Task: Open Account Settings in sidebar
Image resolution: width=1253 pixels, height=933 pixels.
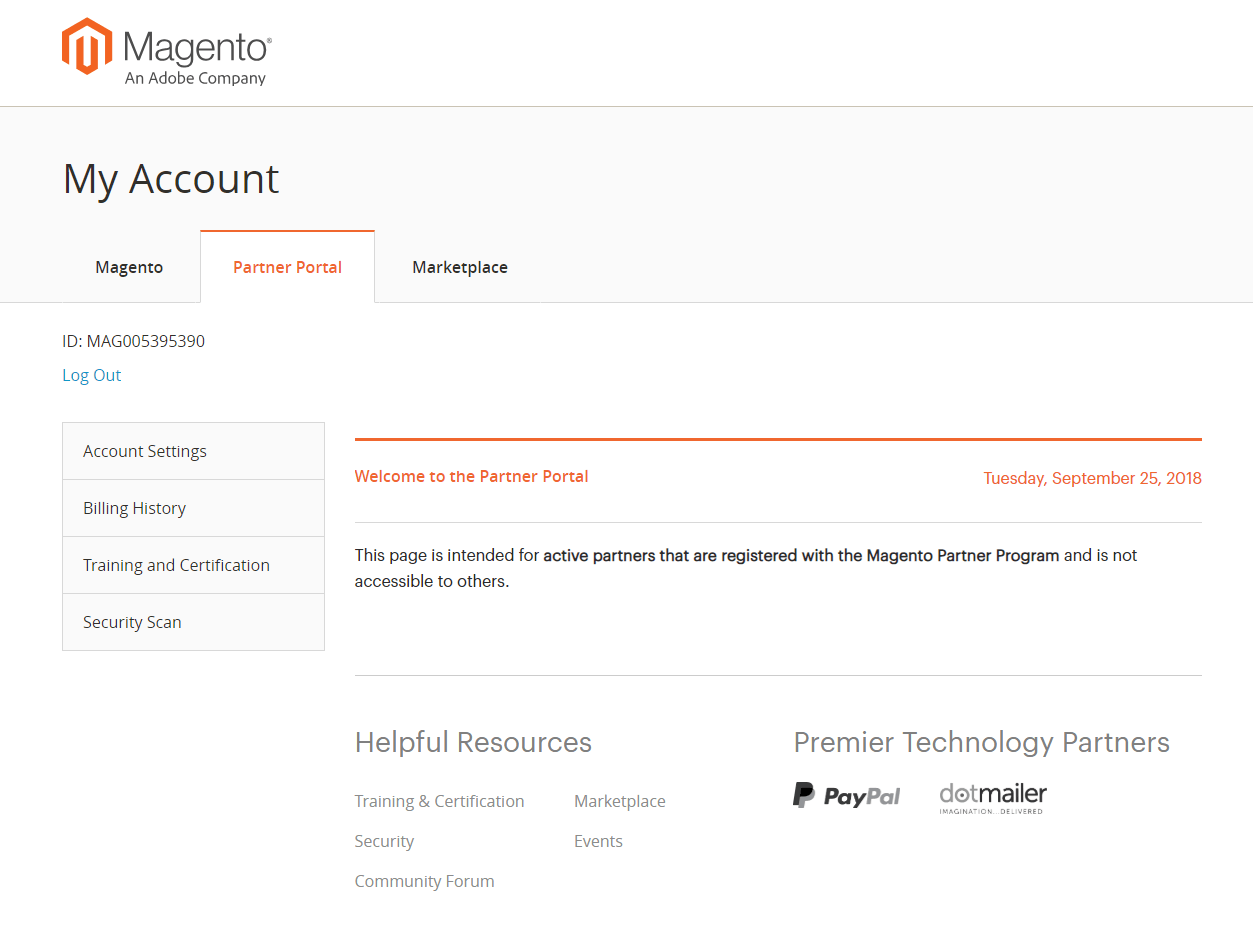Action: [x=193, y=451]
